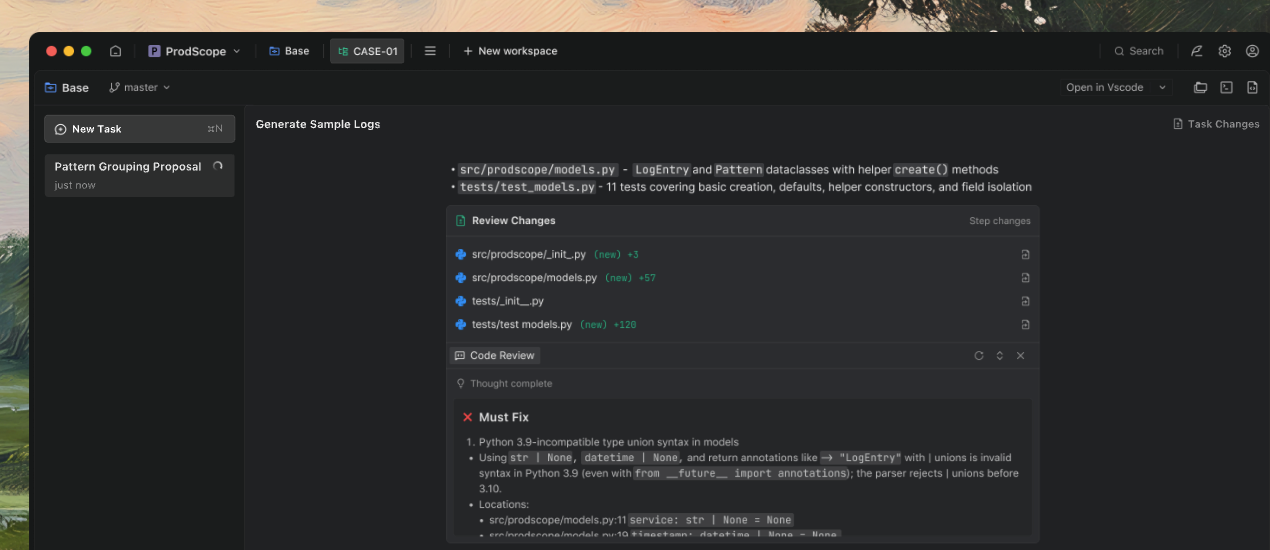
Task: Select the CASE-01 workspace tab
Action: tap(367, 51)
